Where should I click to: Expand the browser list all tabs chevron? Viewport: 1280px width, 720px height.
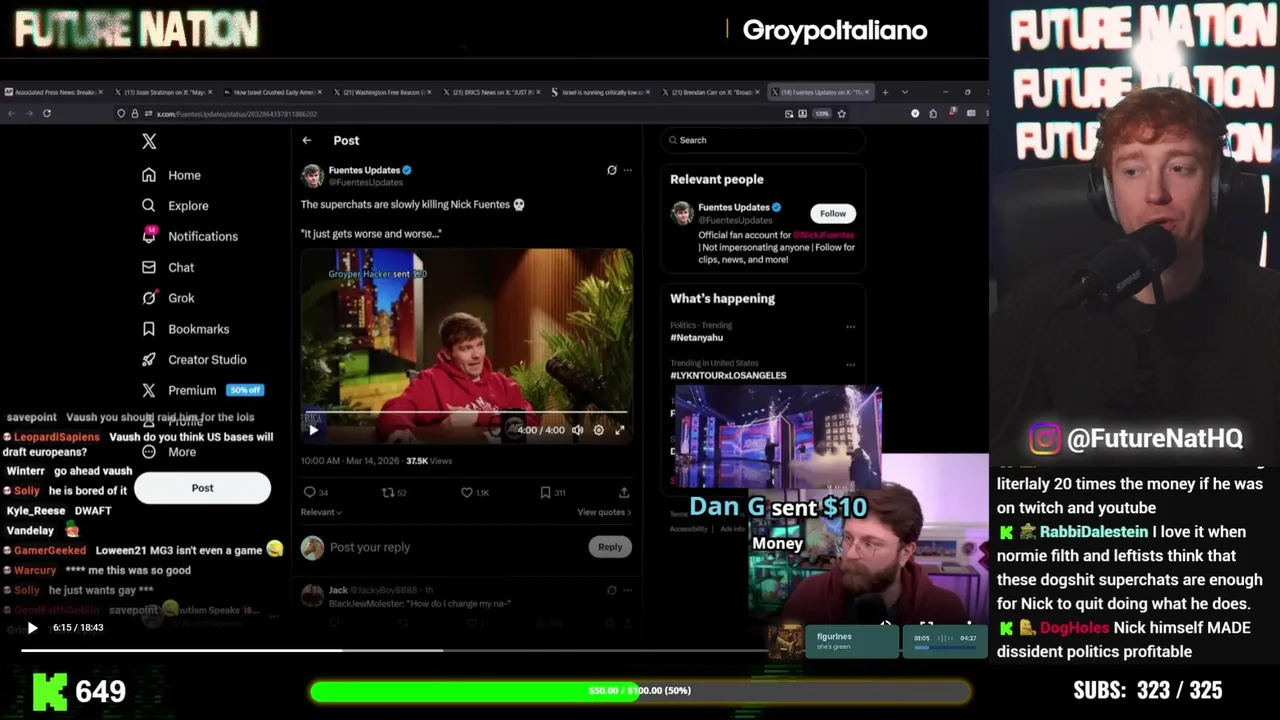click(x=905, y=92)
